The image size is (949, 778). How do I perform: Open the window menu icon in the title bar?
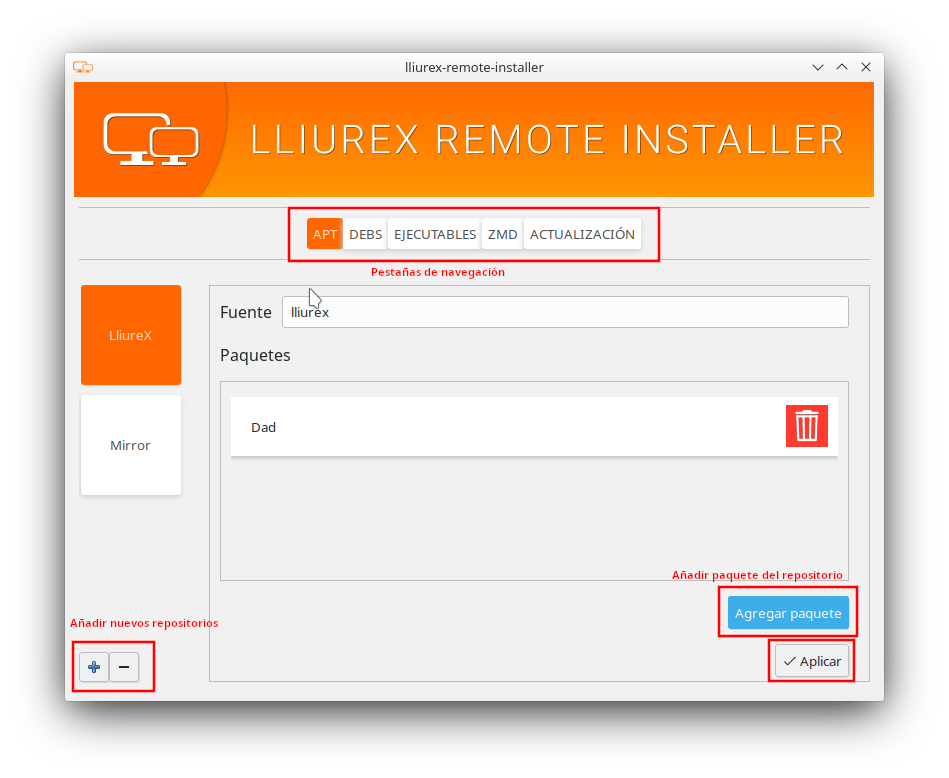[x=83, y=67]
